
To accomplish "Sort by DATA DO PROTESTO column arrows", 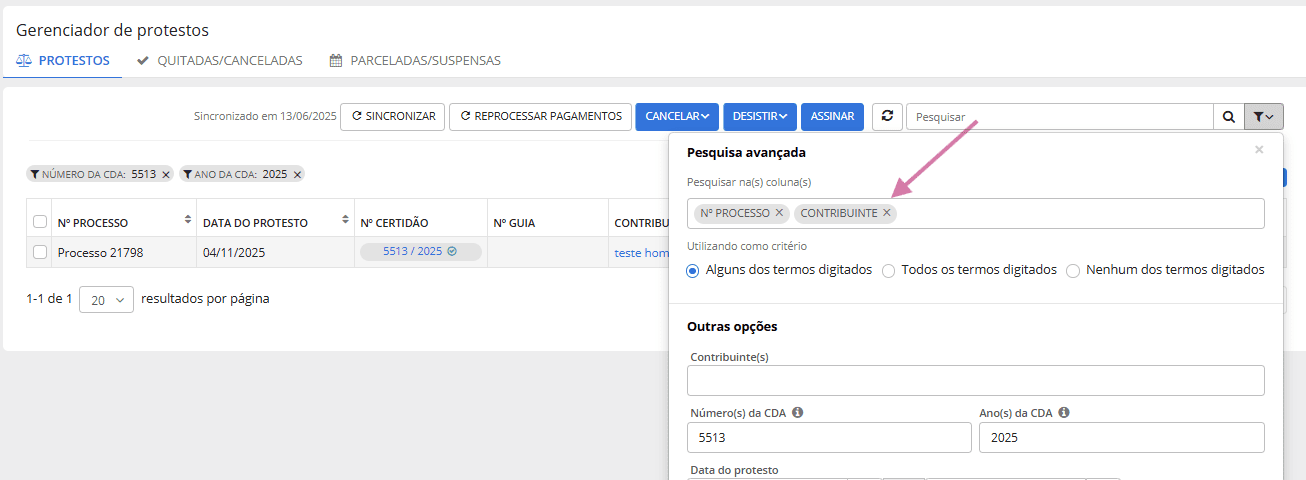I will 347,219.
